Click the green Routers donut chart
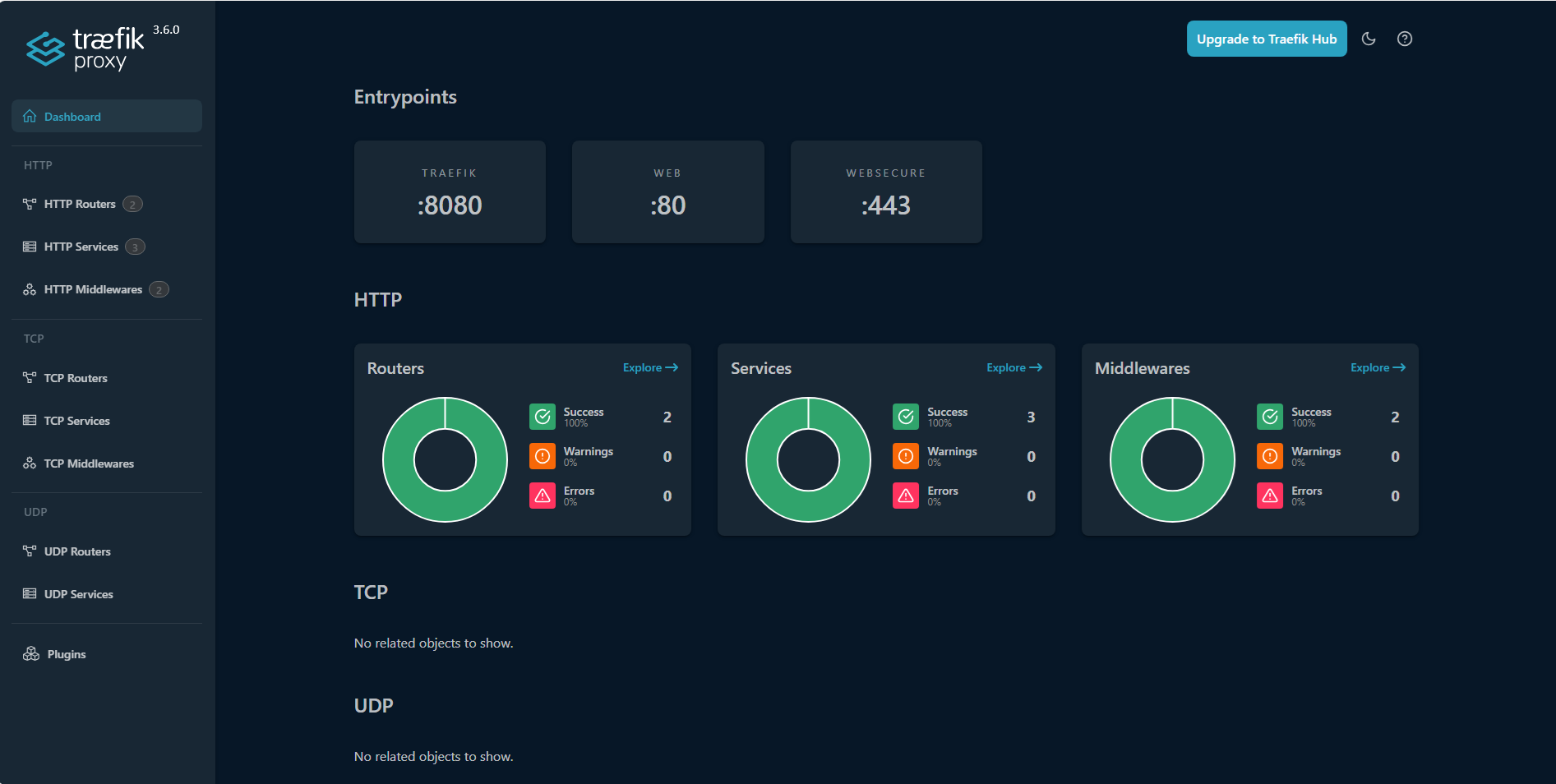The height and width of the screenshot is (784, 1556). pos(402,459)
